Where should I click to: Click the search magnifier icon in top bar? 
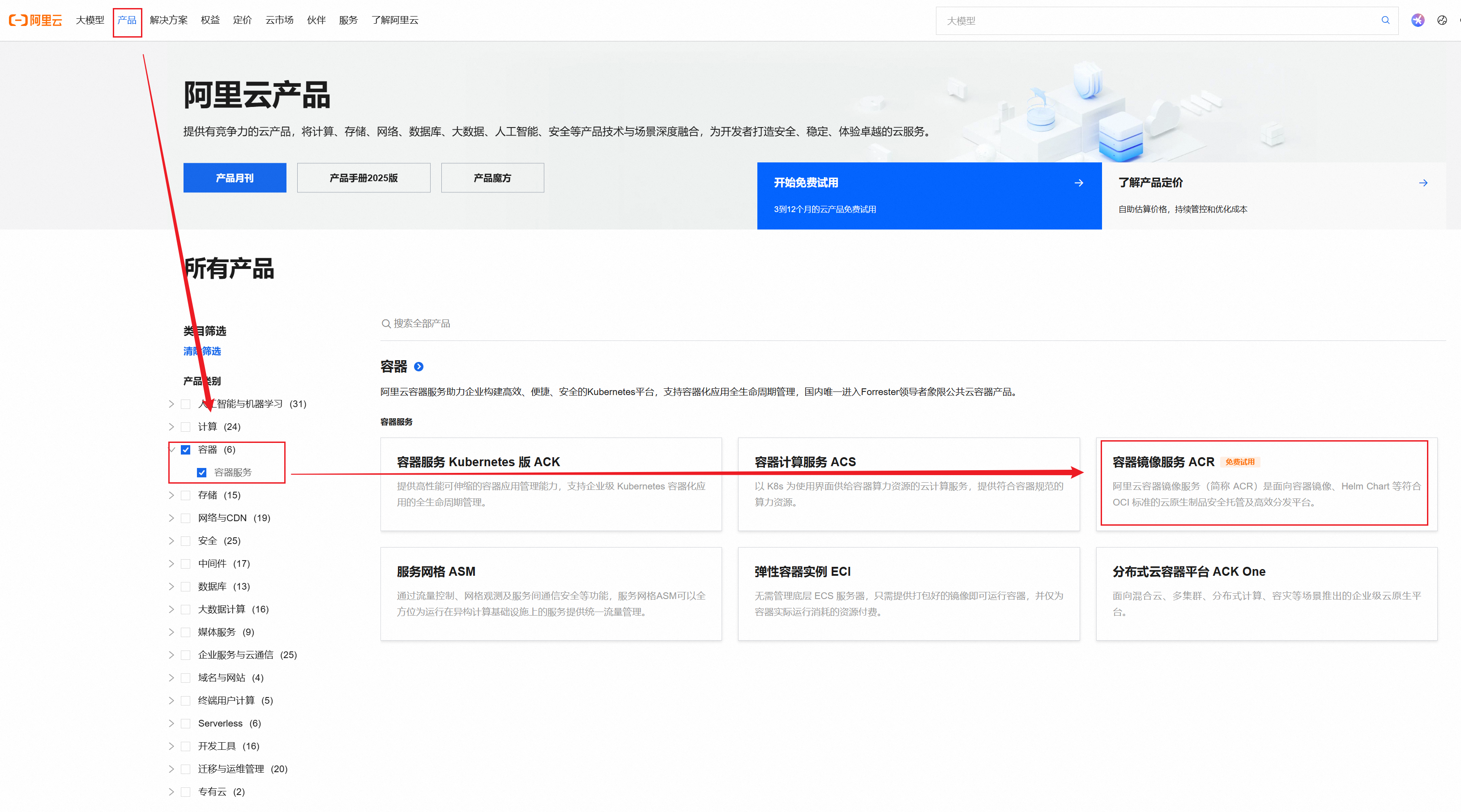point(1385,21)
